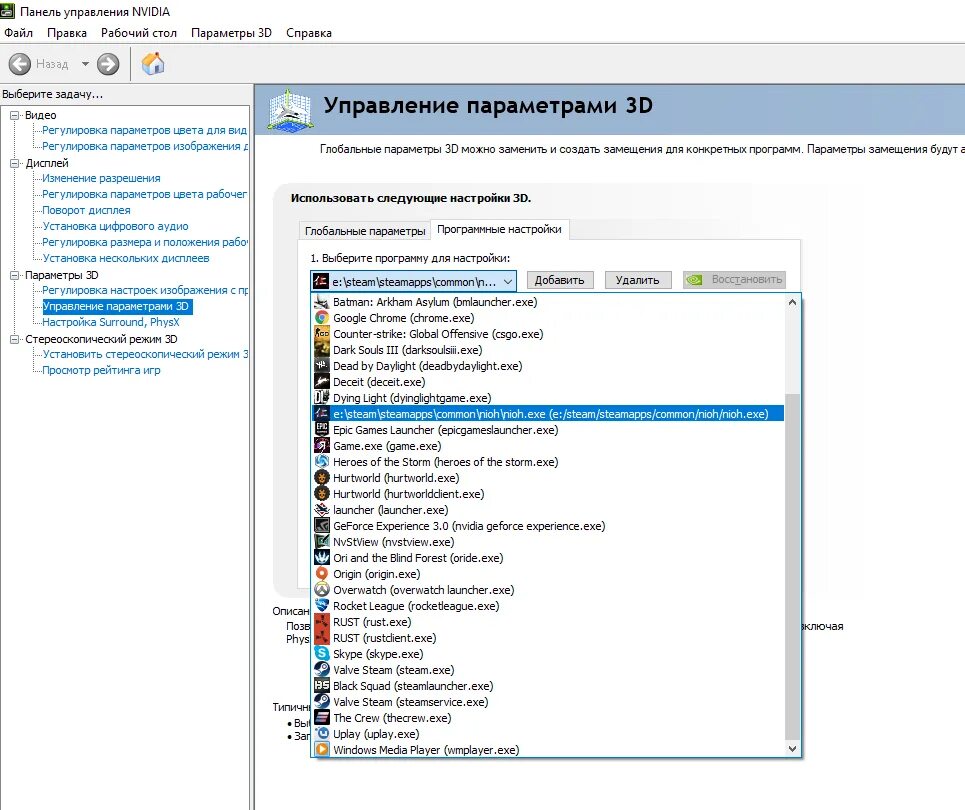Open Изменение разрешения link
This screenshot has width=965, height=810.
coord(101,178)
